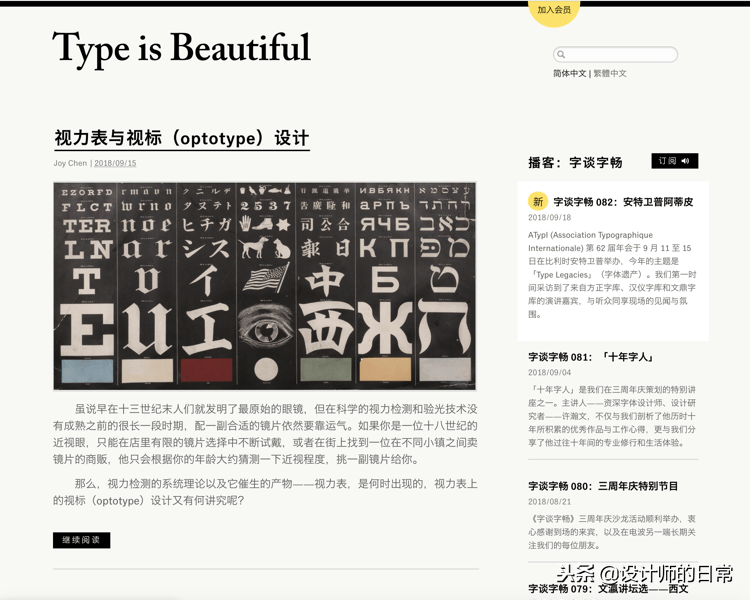The width and height of the screenshot is (750, 600).
Task: Click the 十年字人 episode description text
Action: [612, 416]
